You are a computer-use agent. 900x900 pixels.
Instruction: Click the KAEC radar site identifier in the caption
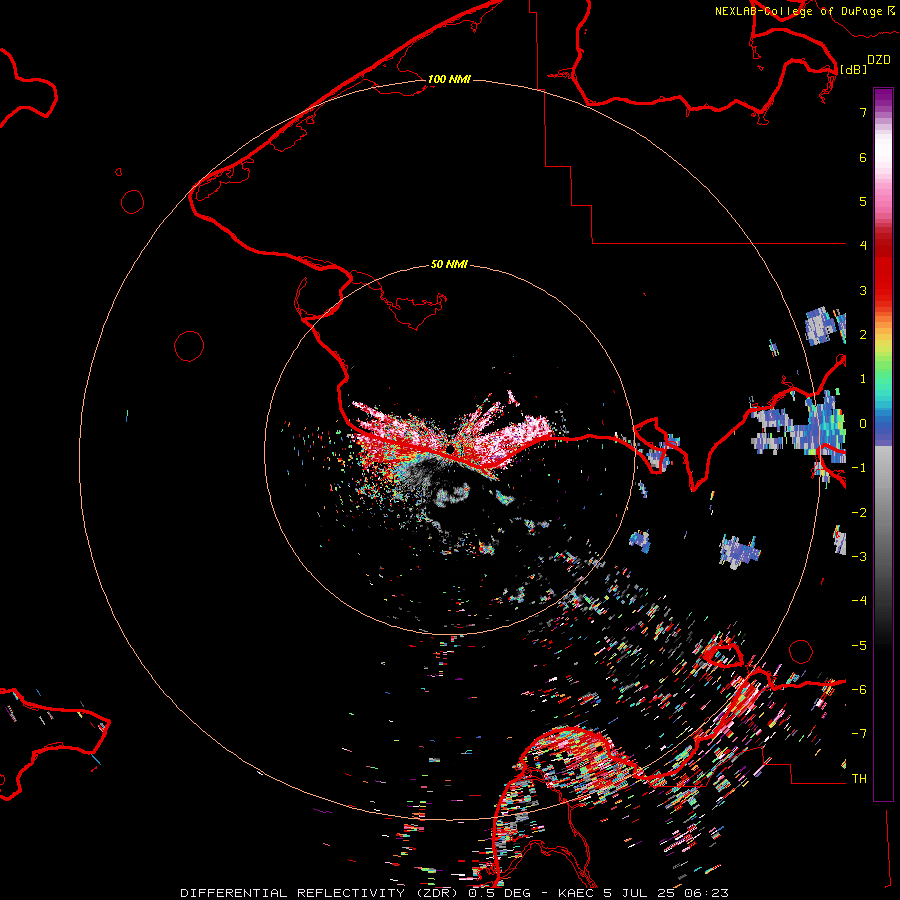coord(577,893)
